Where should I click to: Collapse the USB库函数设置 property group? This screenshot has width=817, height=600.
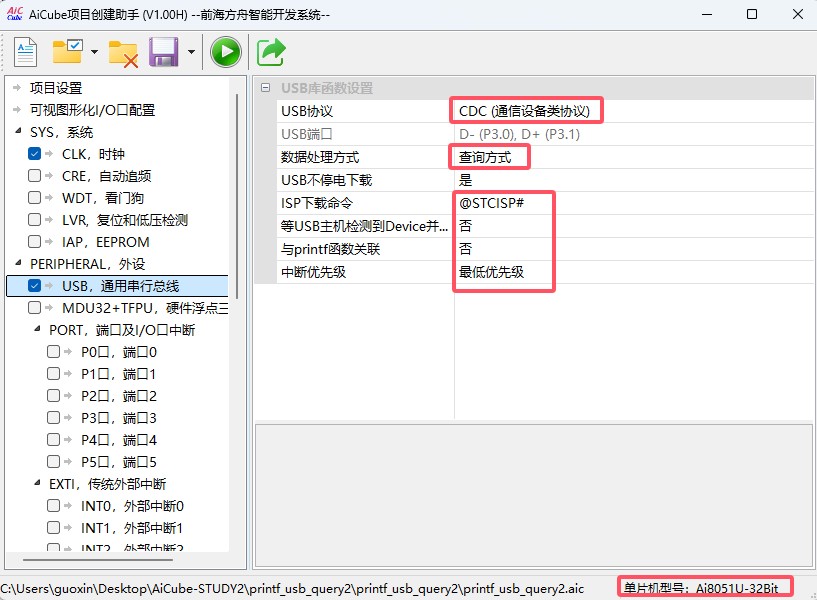coord(265,88)
